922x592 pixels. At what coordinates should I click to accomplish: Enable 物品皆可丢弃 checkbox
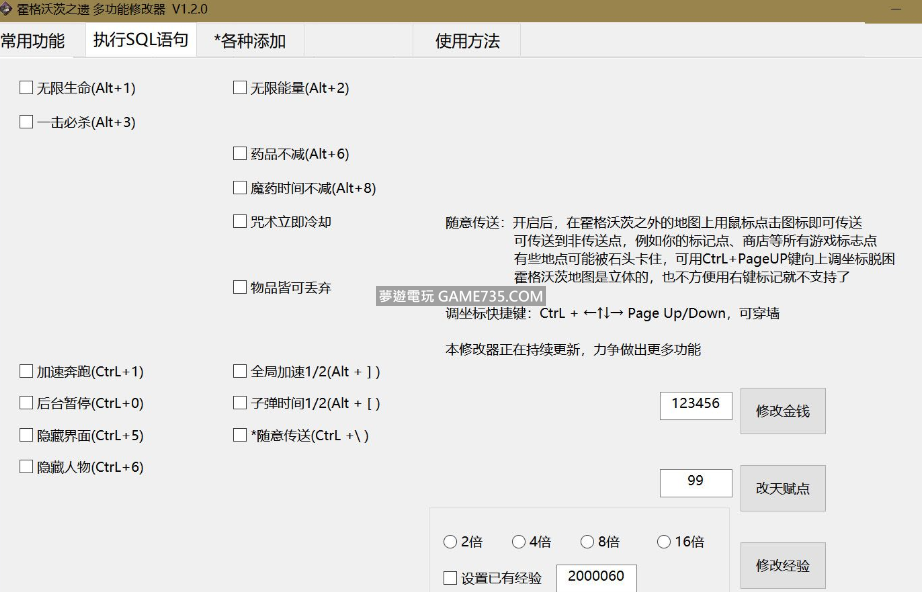[240, 287]
